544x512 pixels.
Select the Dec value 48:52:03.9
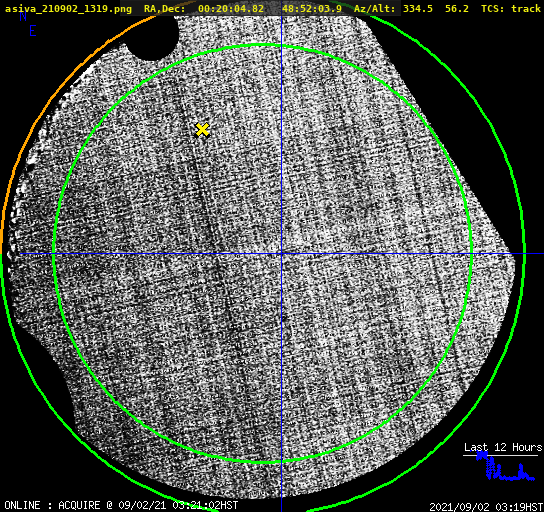pyautogui.click(x=312, y=9)
